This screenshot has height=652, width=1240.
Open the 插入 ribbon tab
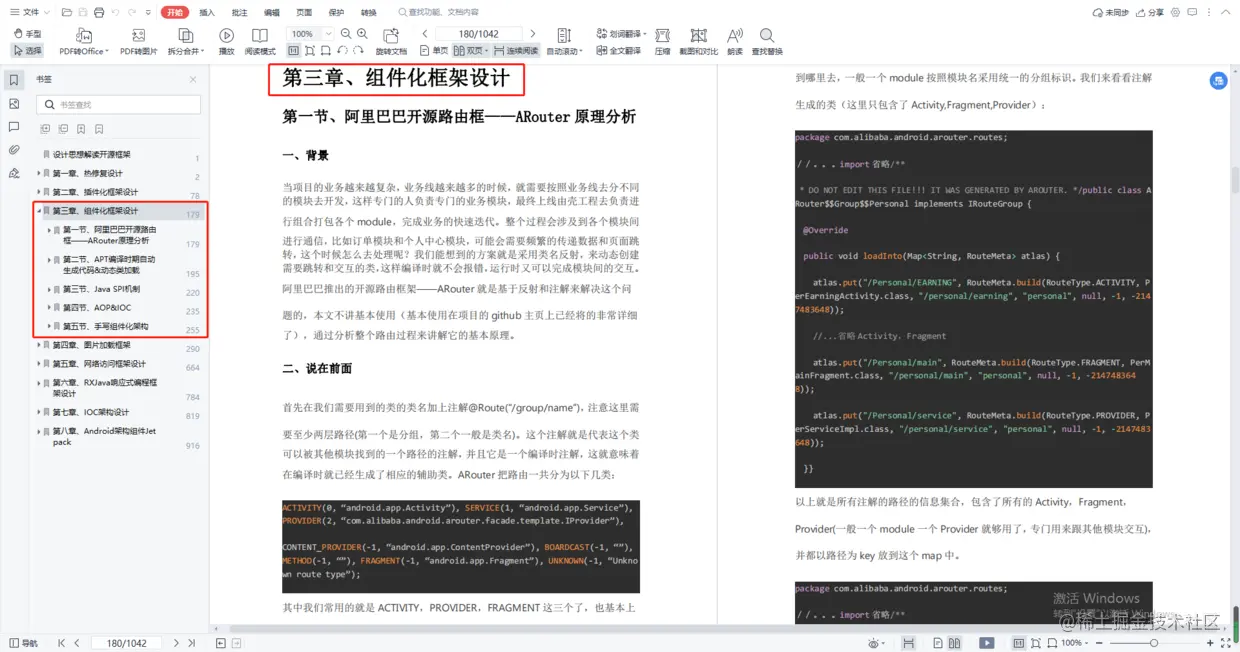207,12
